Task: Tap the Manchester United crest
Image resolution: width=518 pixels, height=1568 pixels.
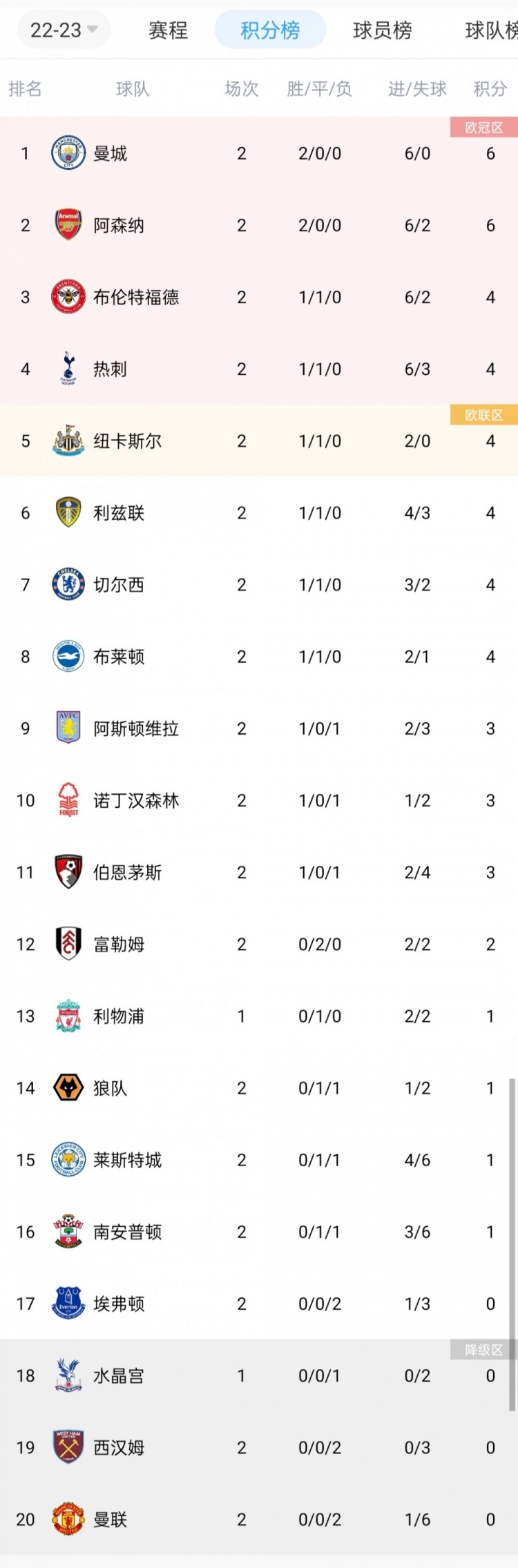Action: click(68, 1520)
